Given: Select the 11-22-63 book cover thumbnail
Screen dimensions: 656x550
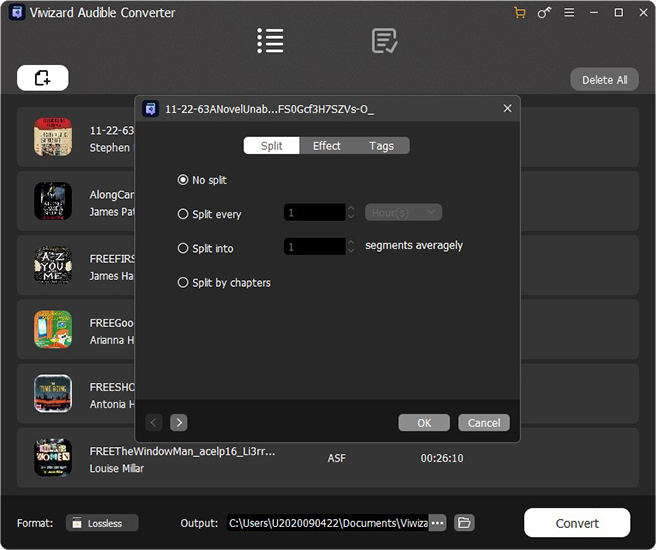Looking at the screenshot, I should (53, 137).
